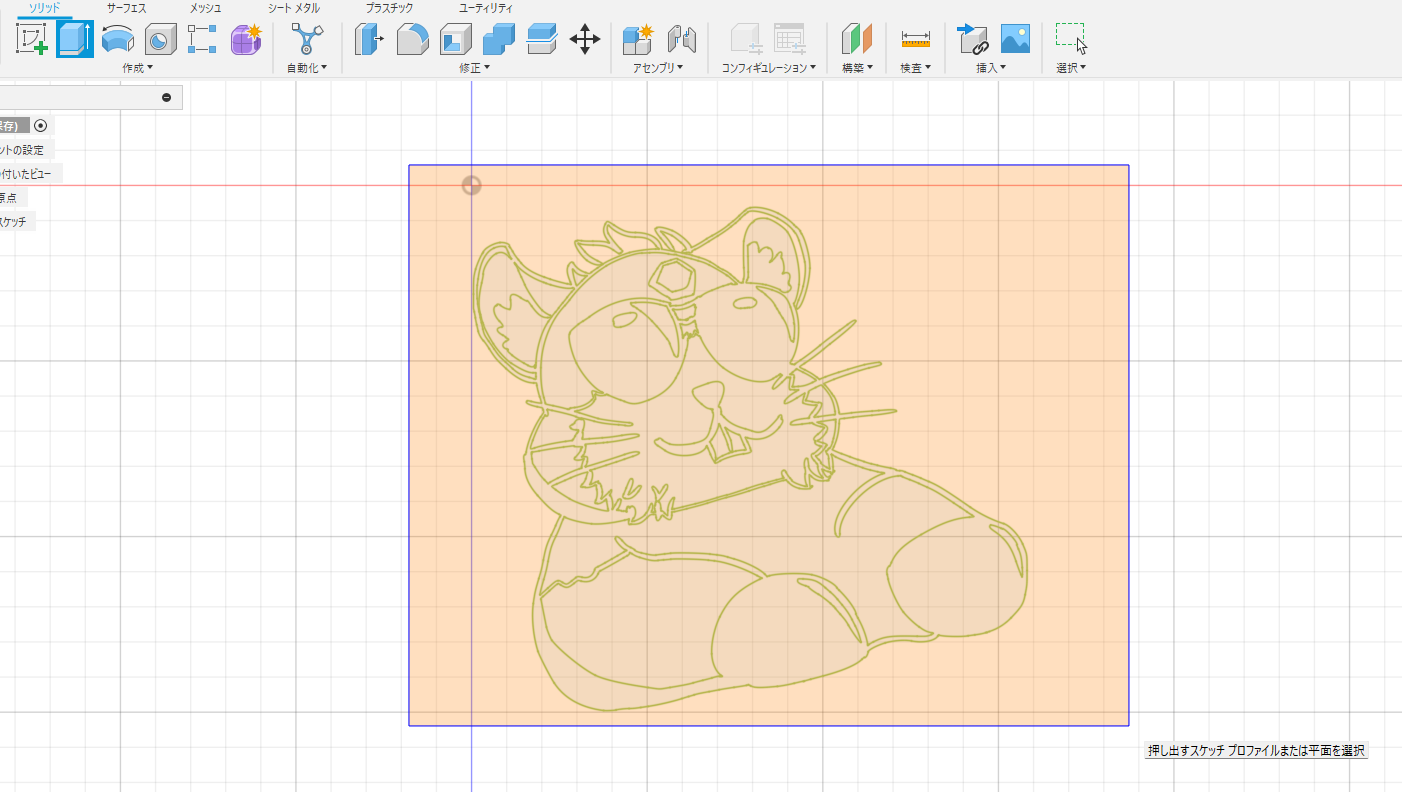Select the 原点 browser item

pyautogui.click(x=8, y=198)
